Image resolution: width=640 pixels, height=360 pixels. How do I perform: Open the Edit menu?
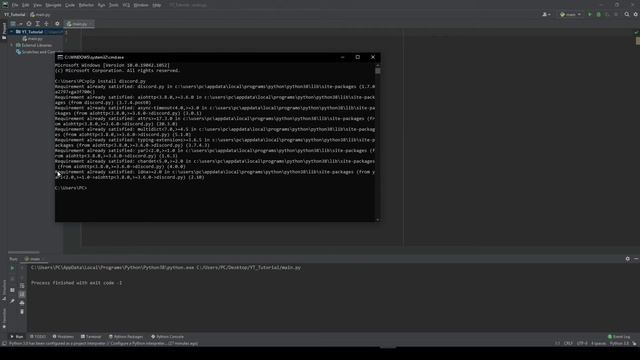point(25,5)
